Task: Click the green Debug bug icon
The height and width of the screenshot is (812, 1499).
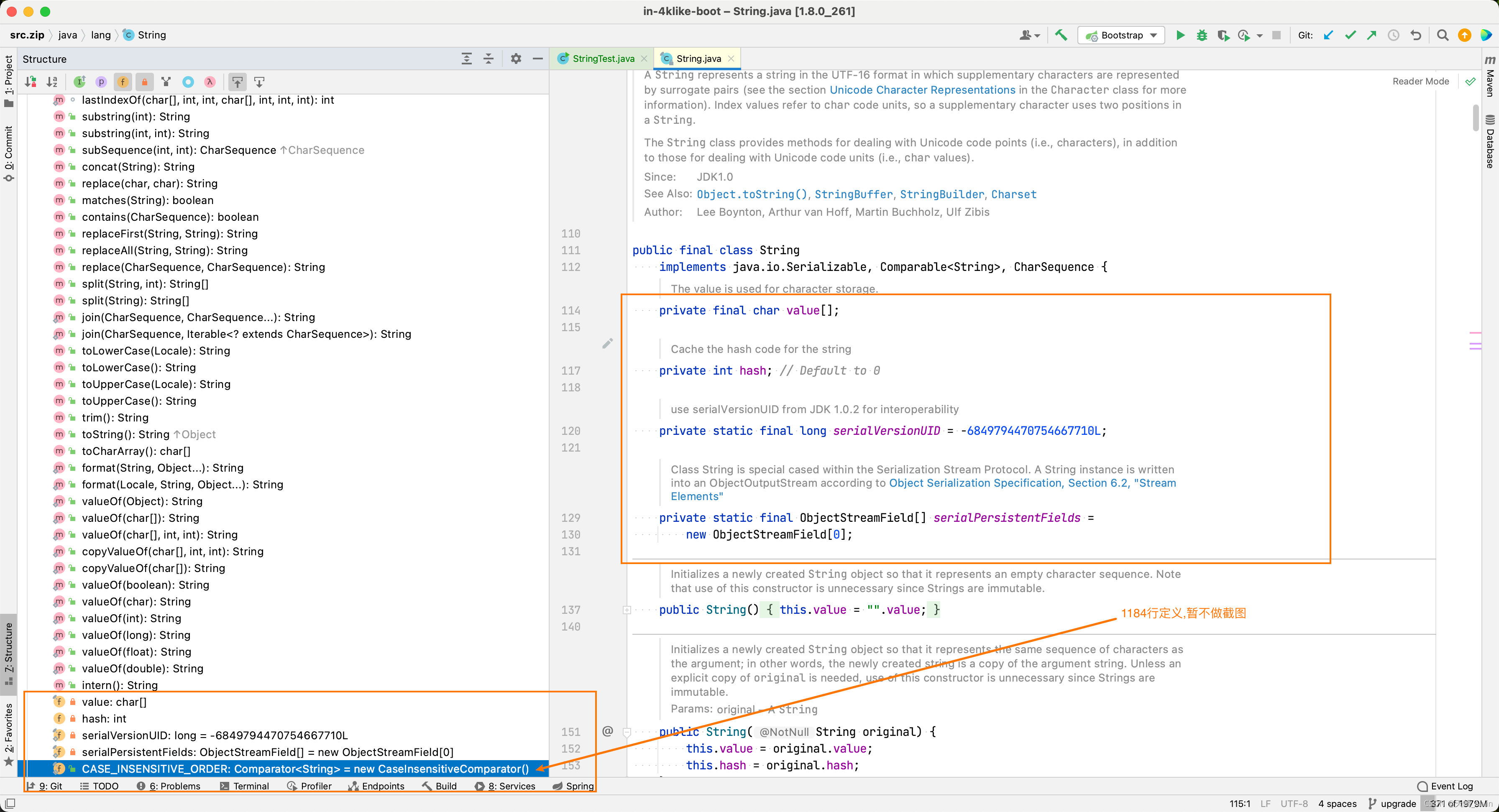Action: point(1201,36)
